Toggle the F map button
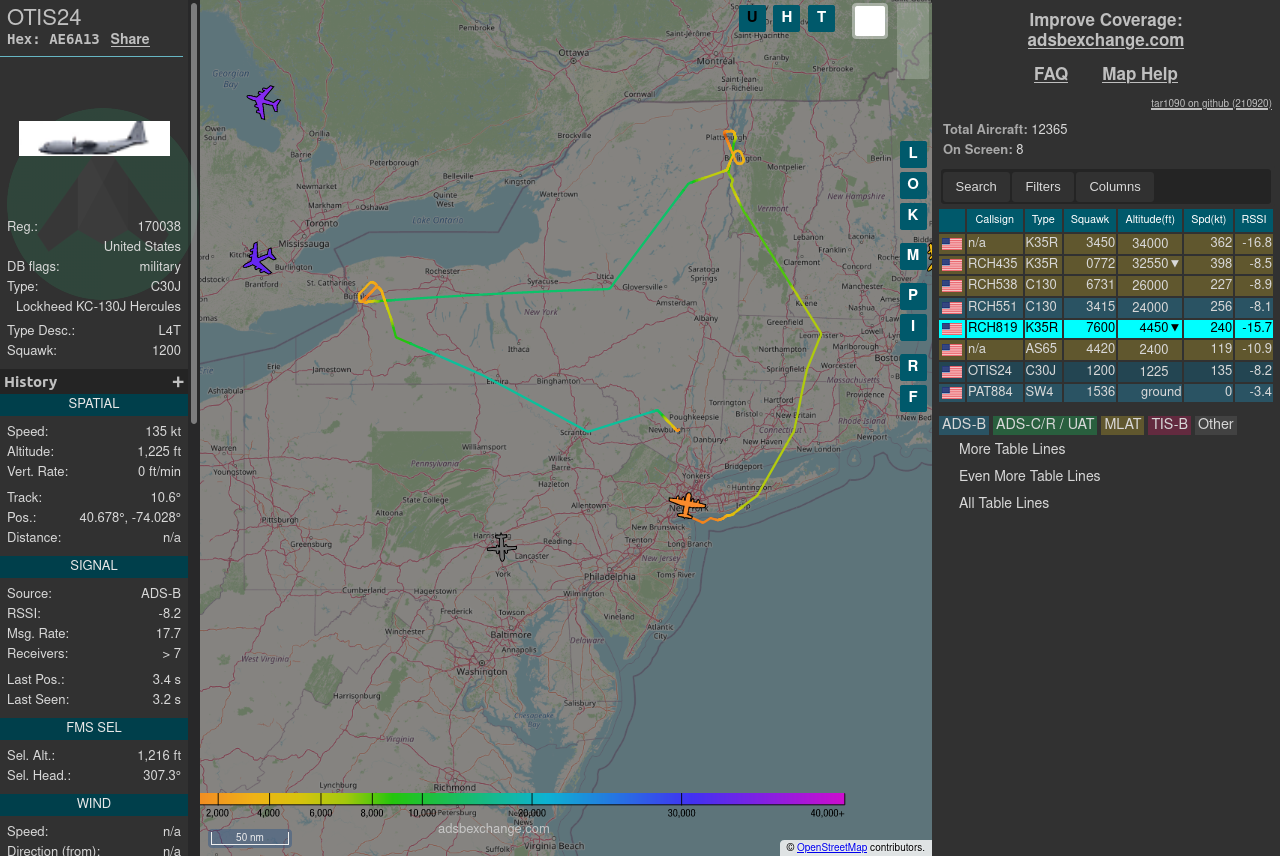The image size is (1280, 856). (913, 398)
